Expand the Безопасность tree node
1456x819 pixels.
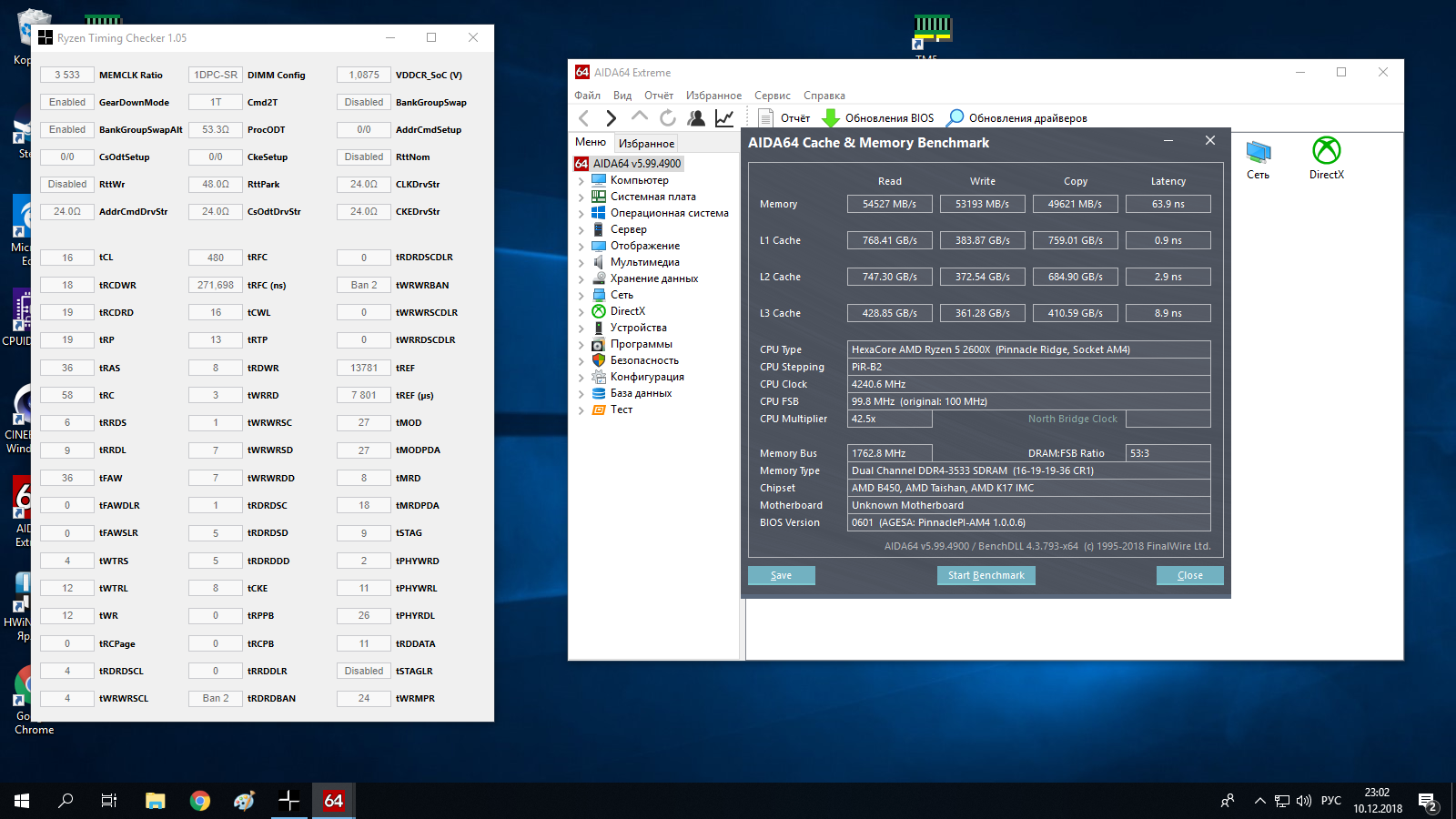581,360
